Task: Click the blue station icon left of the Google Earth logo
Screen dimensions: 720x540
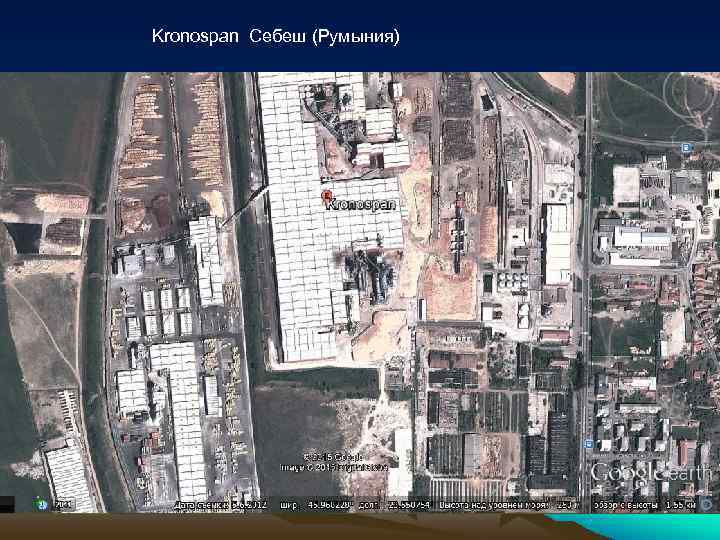Action: (x=588, y=444)
